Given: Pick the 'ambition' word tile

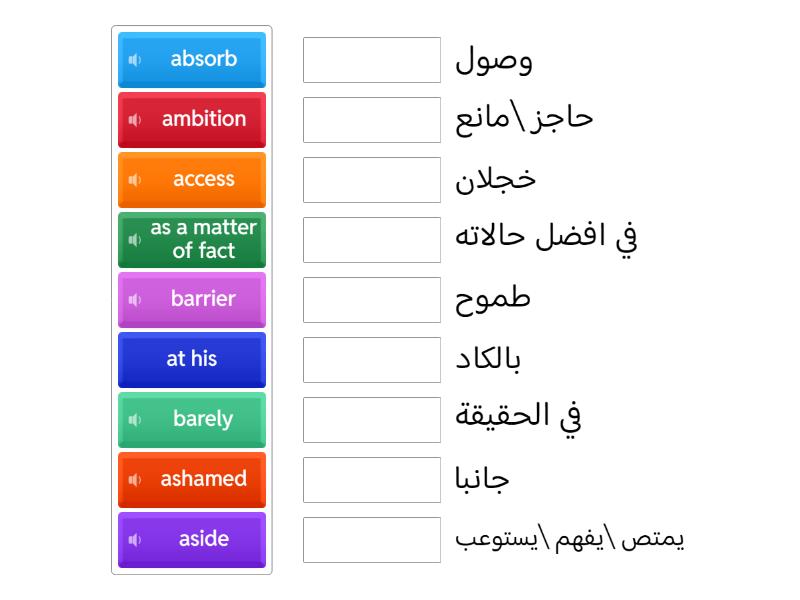Looking at the screenshot, I should pos(203,119).
